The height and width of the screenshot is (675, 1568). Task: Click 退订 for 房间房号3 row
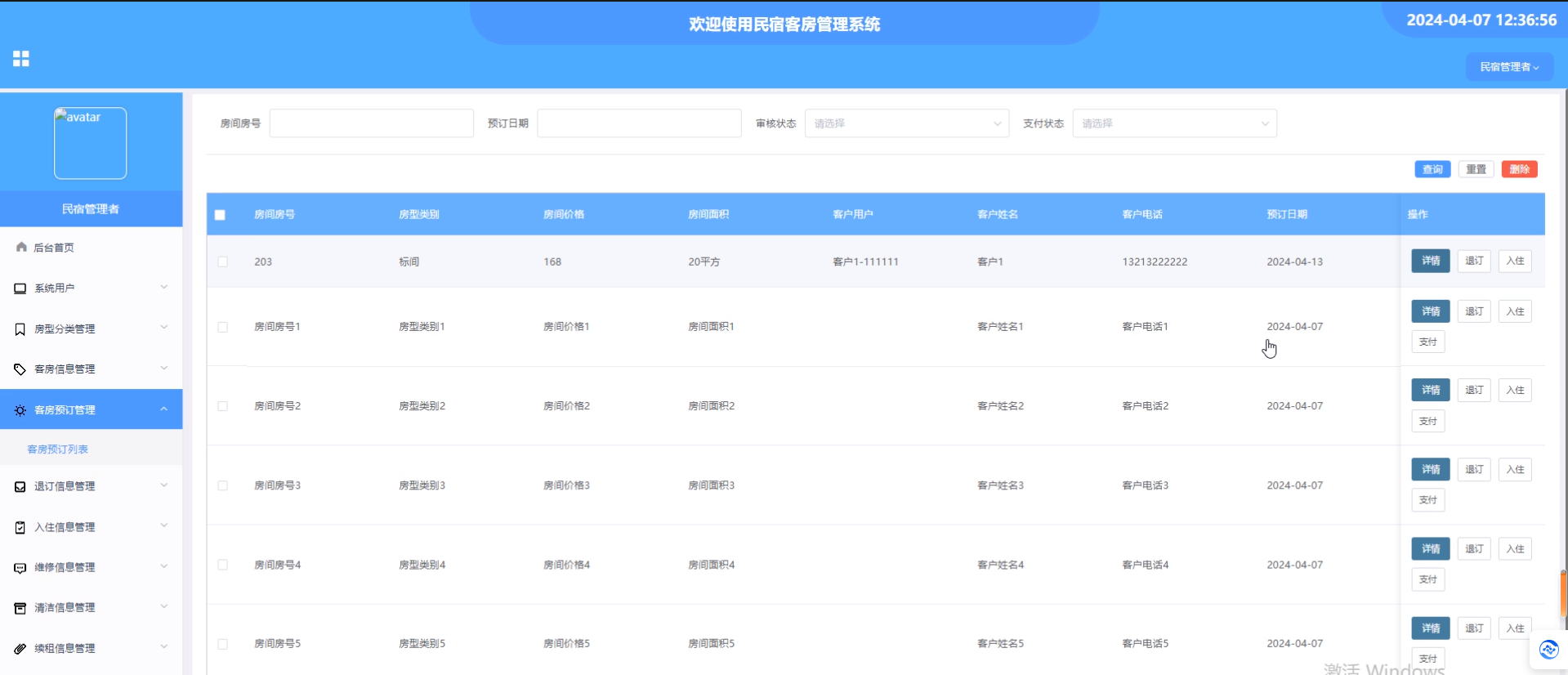(1474, 469)
